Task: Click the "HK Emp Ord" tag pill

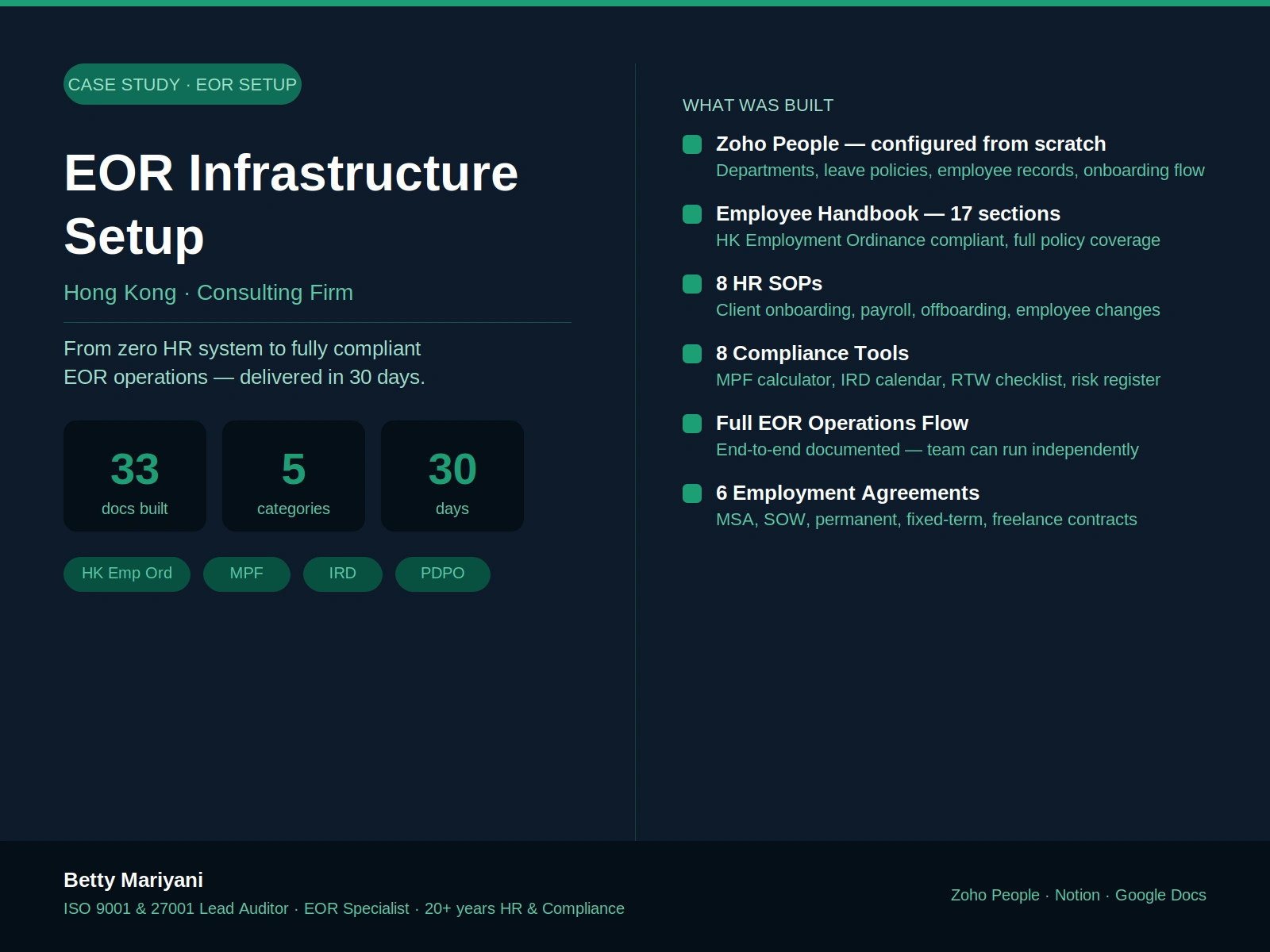Action: [127, 574]
